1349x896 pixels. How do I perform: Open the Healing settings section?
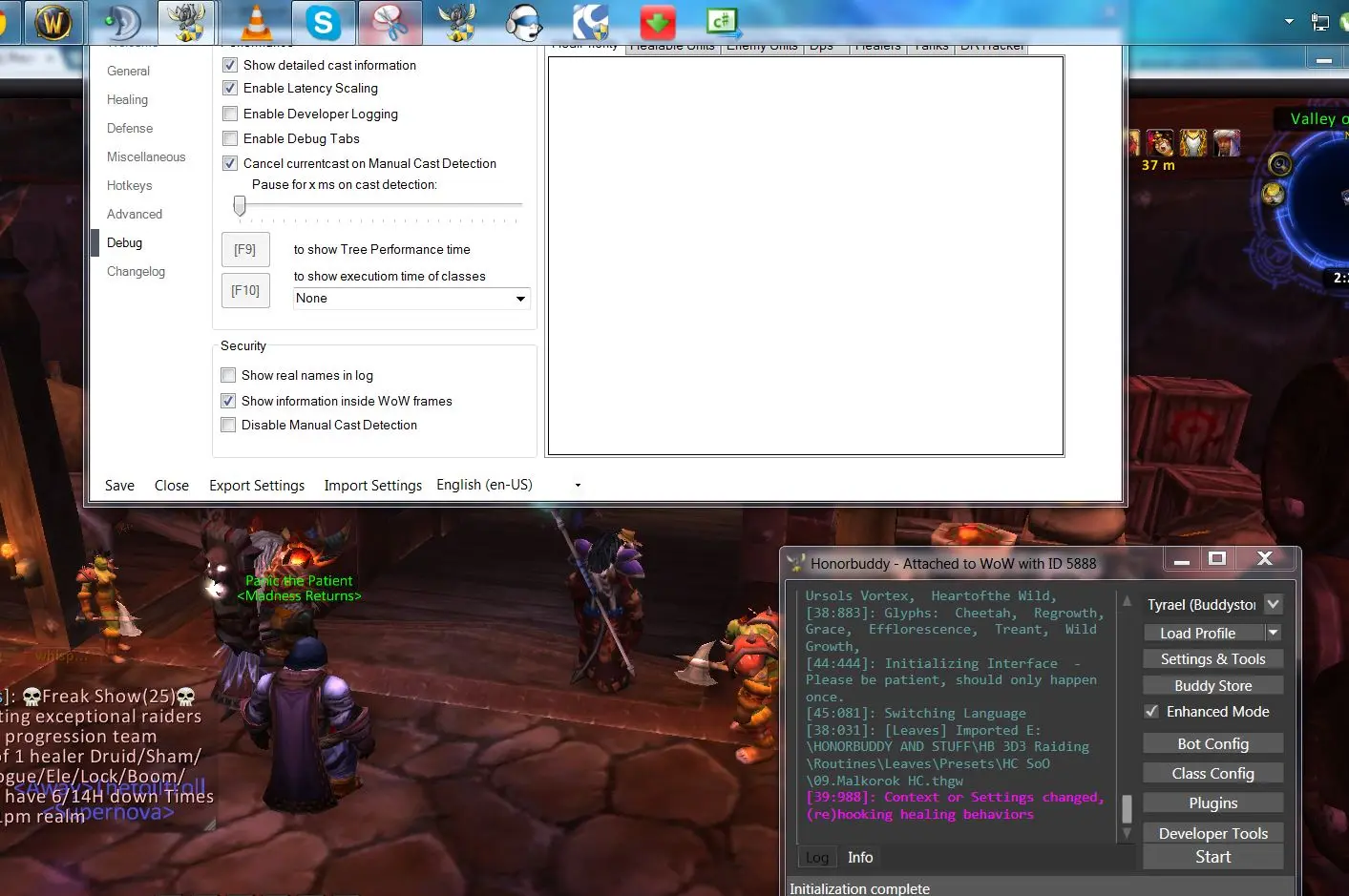click(x=127, y=99)
